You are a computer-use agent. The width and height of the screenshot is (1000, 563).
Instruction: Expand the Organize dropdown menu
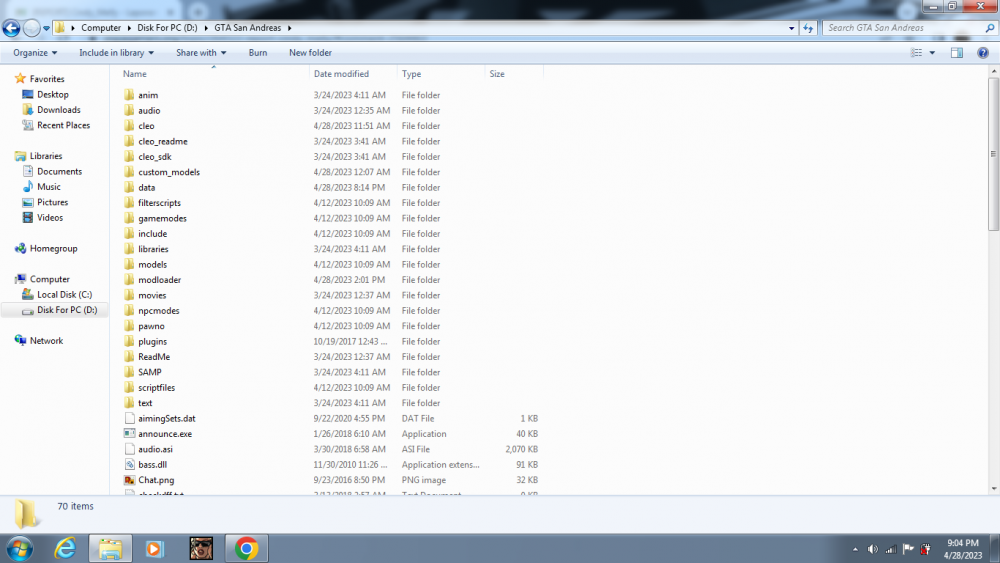(x=35, y=53)
